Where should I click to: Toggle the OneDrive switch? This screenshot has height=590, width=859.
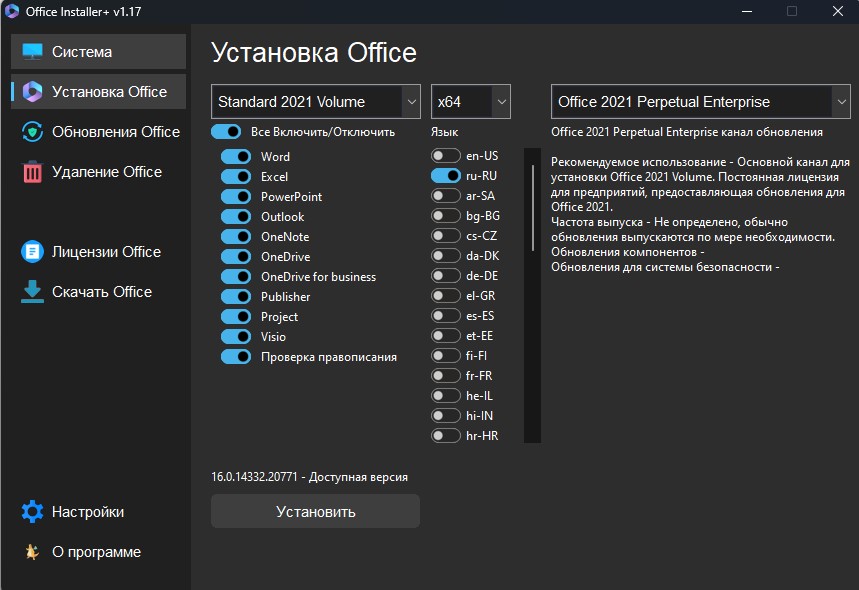click(236, 256)
